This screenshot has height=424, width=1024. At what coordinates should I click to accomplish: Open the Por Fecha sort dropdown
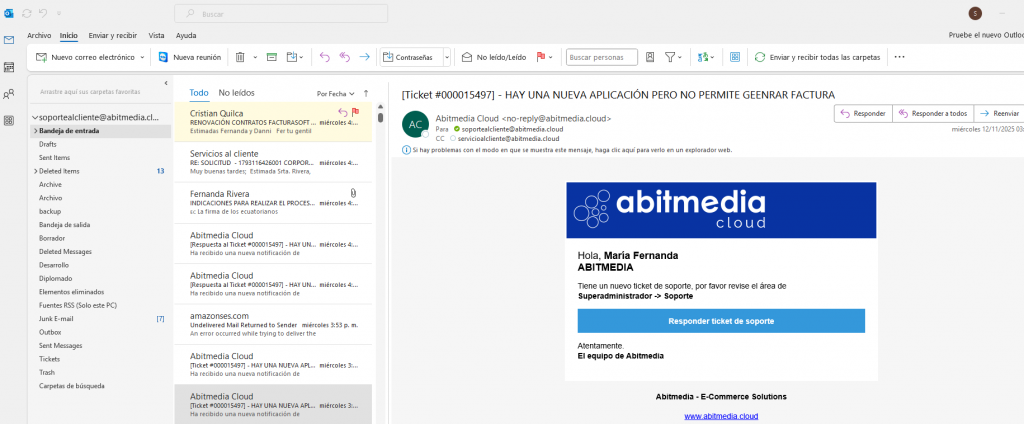(335, 93)
